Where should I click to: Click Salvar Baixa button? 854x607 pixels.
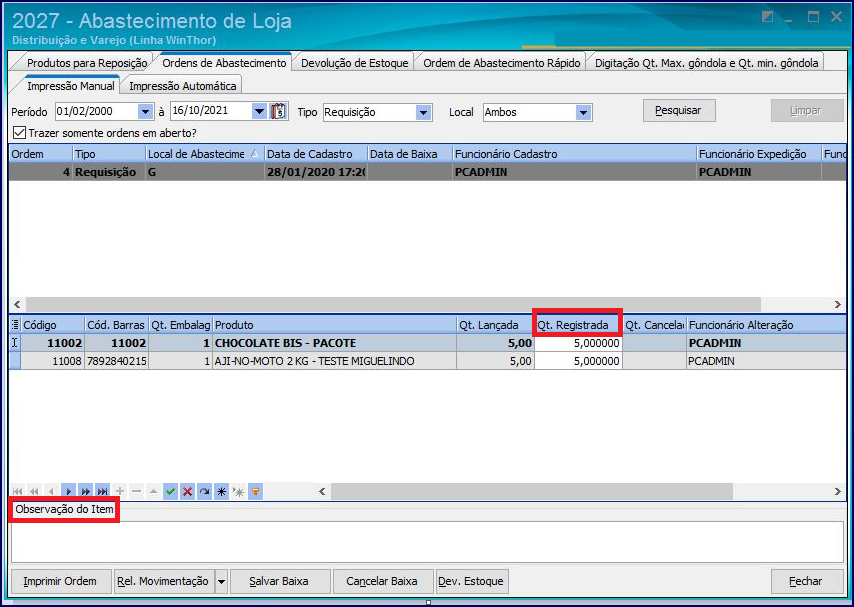coord(279,582)
